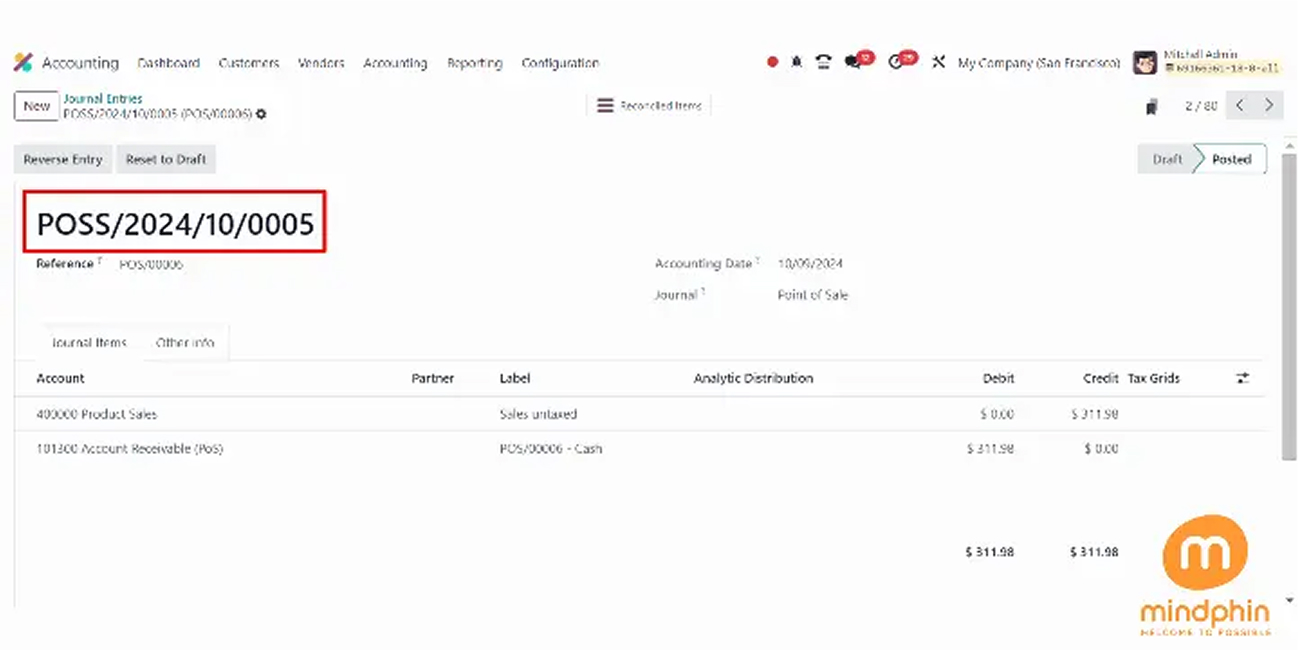
Task: Click the red recording indicator dot
Action: tap(772, 62)
